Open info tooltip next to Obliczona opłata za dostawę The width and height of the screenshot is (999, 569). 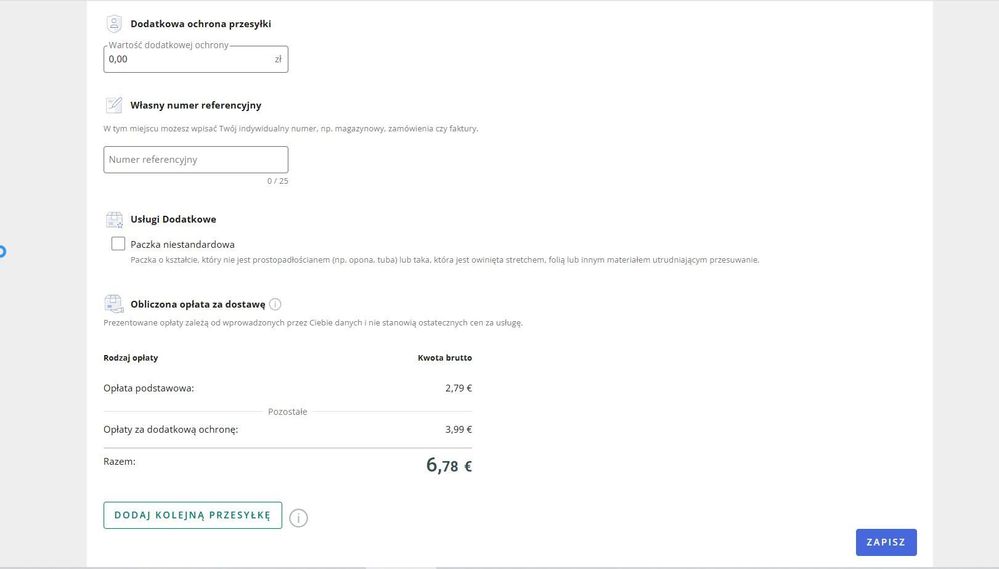(275, 304)
